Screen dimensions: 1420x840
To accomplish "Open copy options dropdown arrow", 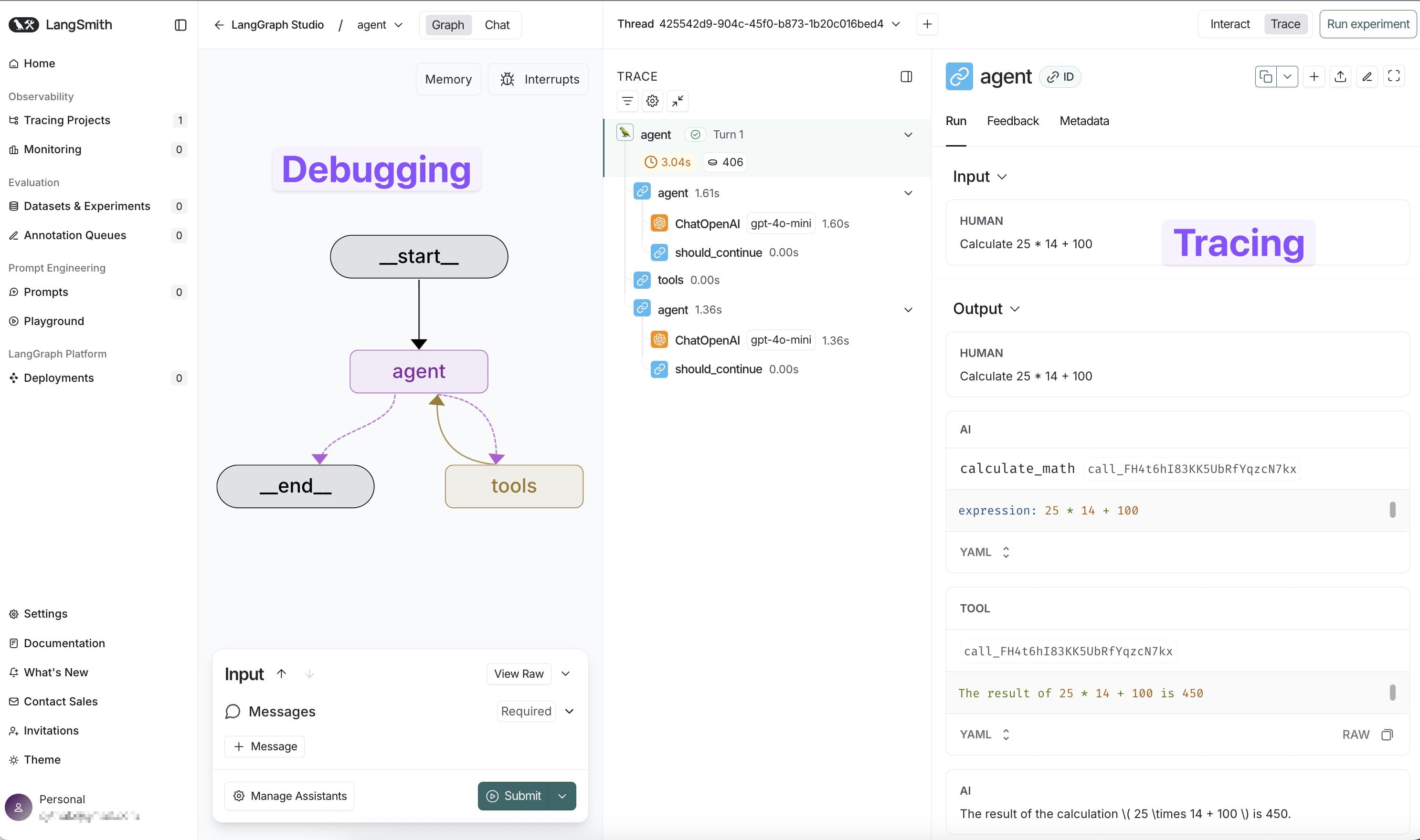I will pos(1287,76).
